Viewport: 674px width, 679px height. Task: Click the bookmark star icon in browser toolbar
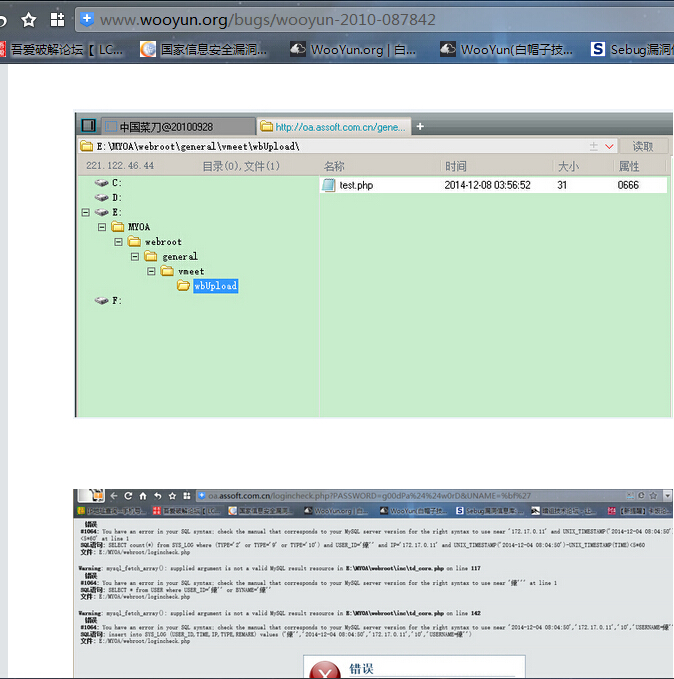pos(29,19)
